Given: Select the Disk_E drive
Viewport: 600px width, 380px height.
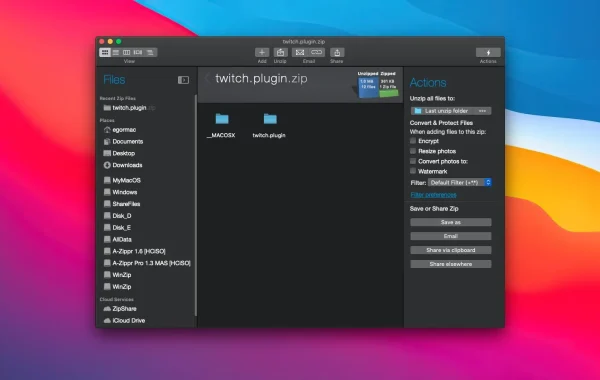Looking at the screenshot, I should 117,228.
